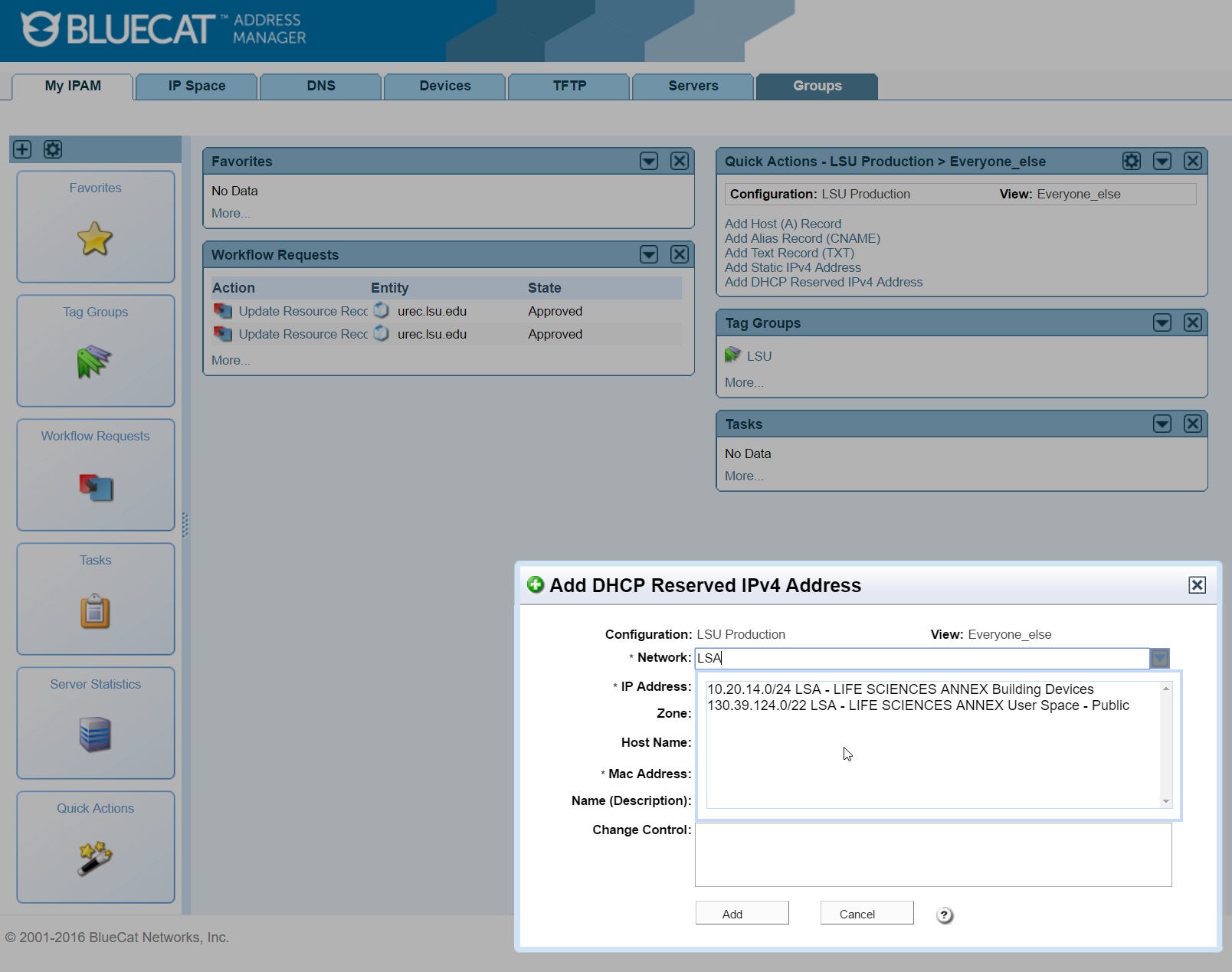Switch to the My IPAM tab
This screenshot has width=1232, height=972.
point(73,86)
